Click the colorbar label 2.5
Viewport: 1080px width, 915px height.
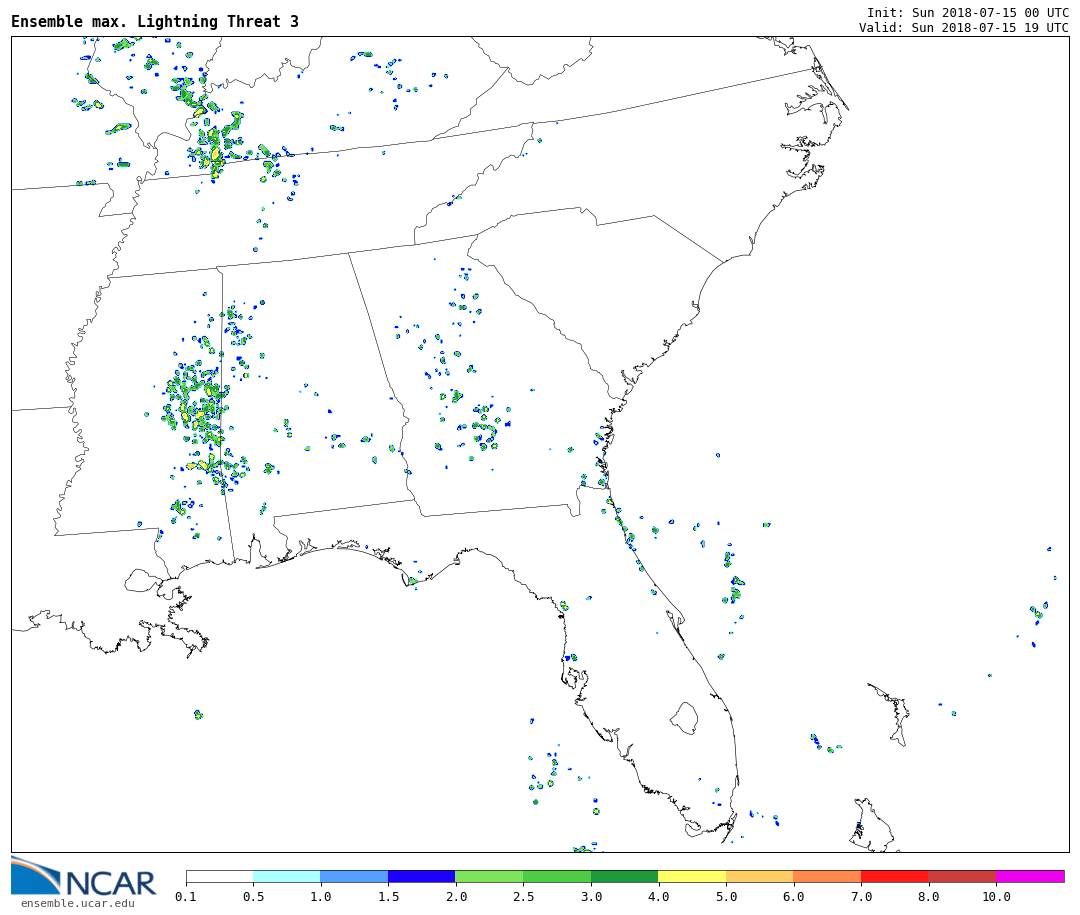click(x=523, y=896)
